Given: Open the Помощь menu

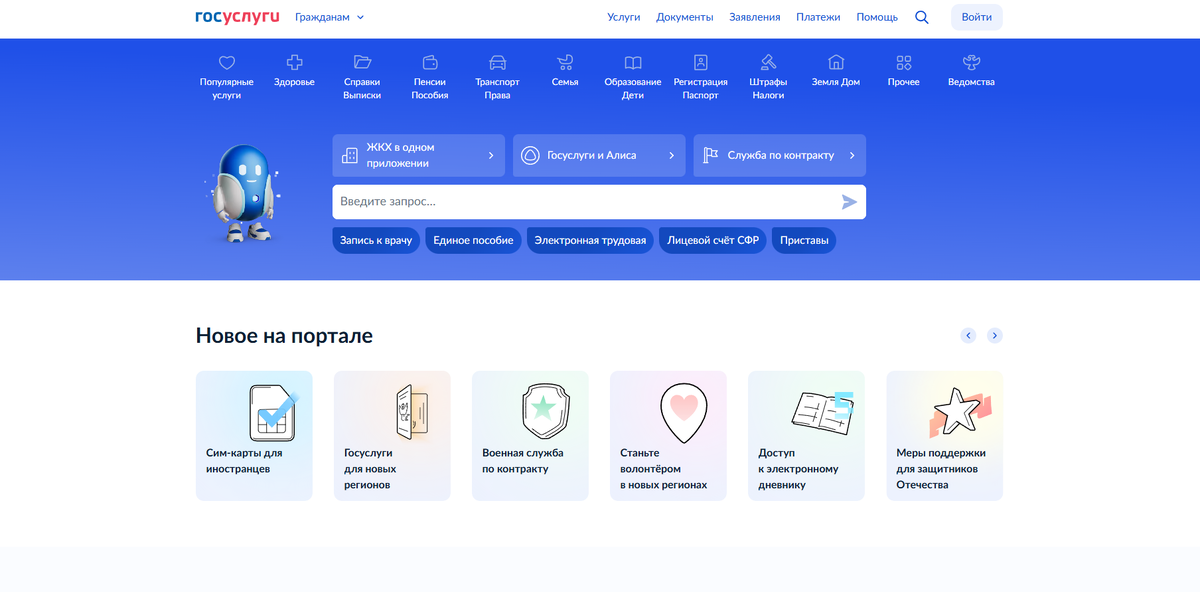Looking at the screenshot, I should point(877,17).
